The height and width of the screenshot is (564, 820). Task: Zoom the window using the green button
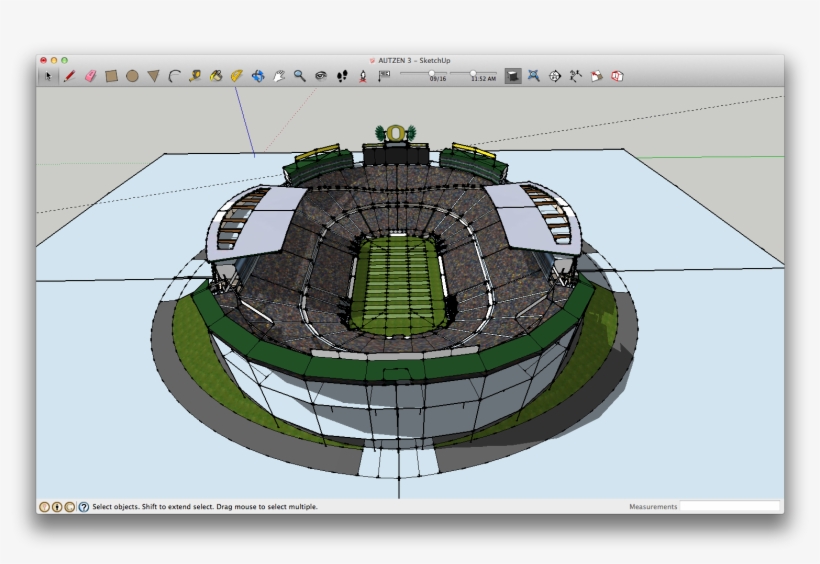[x=64, y=60]
